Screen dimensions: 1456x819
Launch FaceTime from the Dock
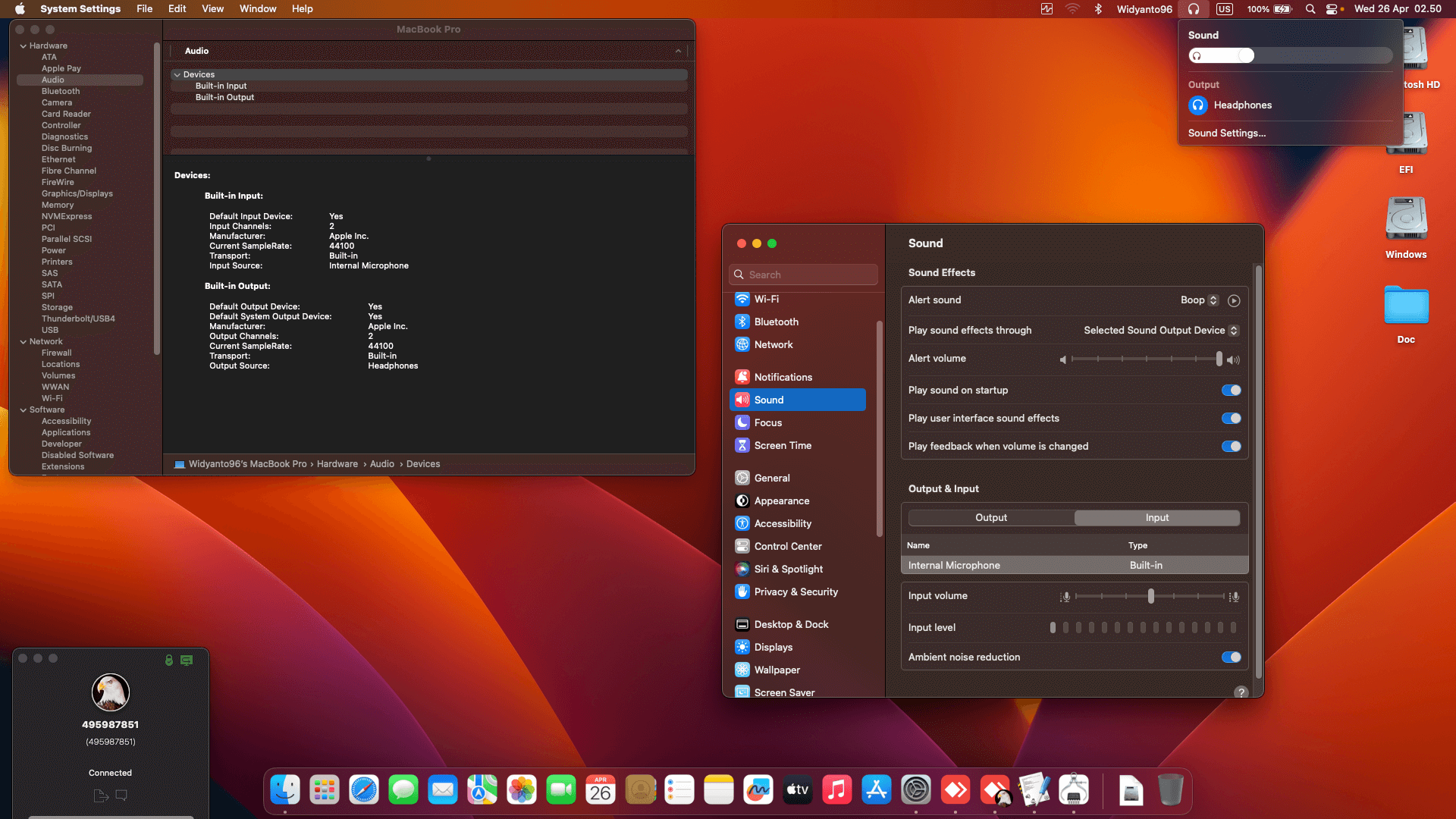[x=561, y=790]
